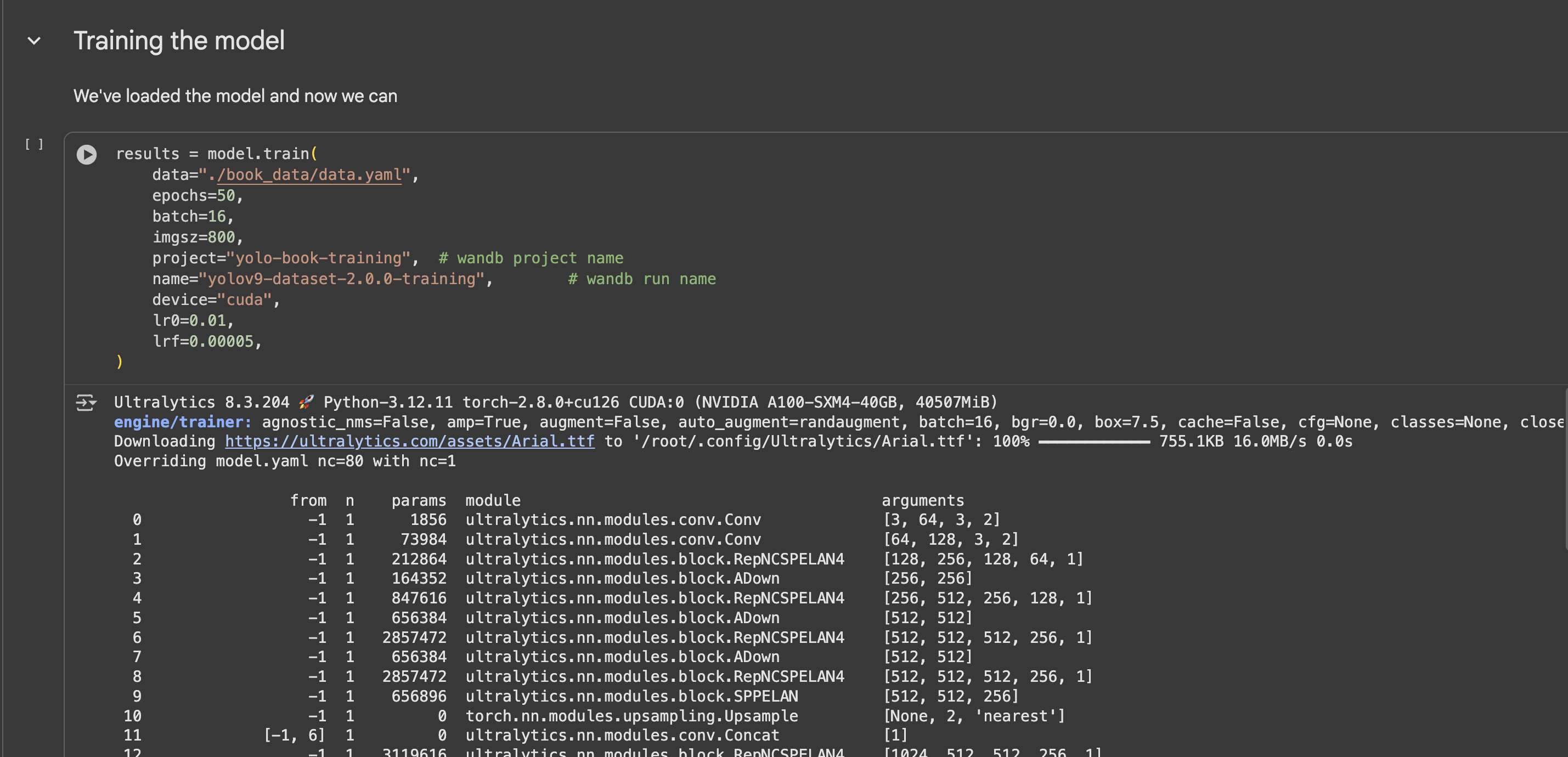Click the empty execution count brackets
The image size is (1568, 757).
pyautogui.click(x=34, y=144)
